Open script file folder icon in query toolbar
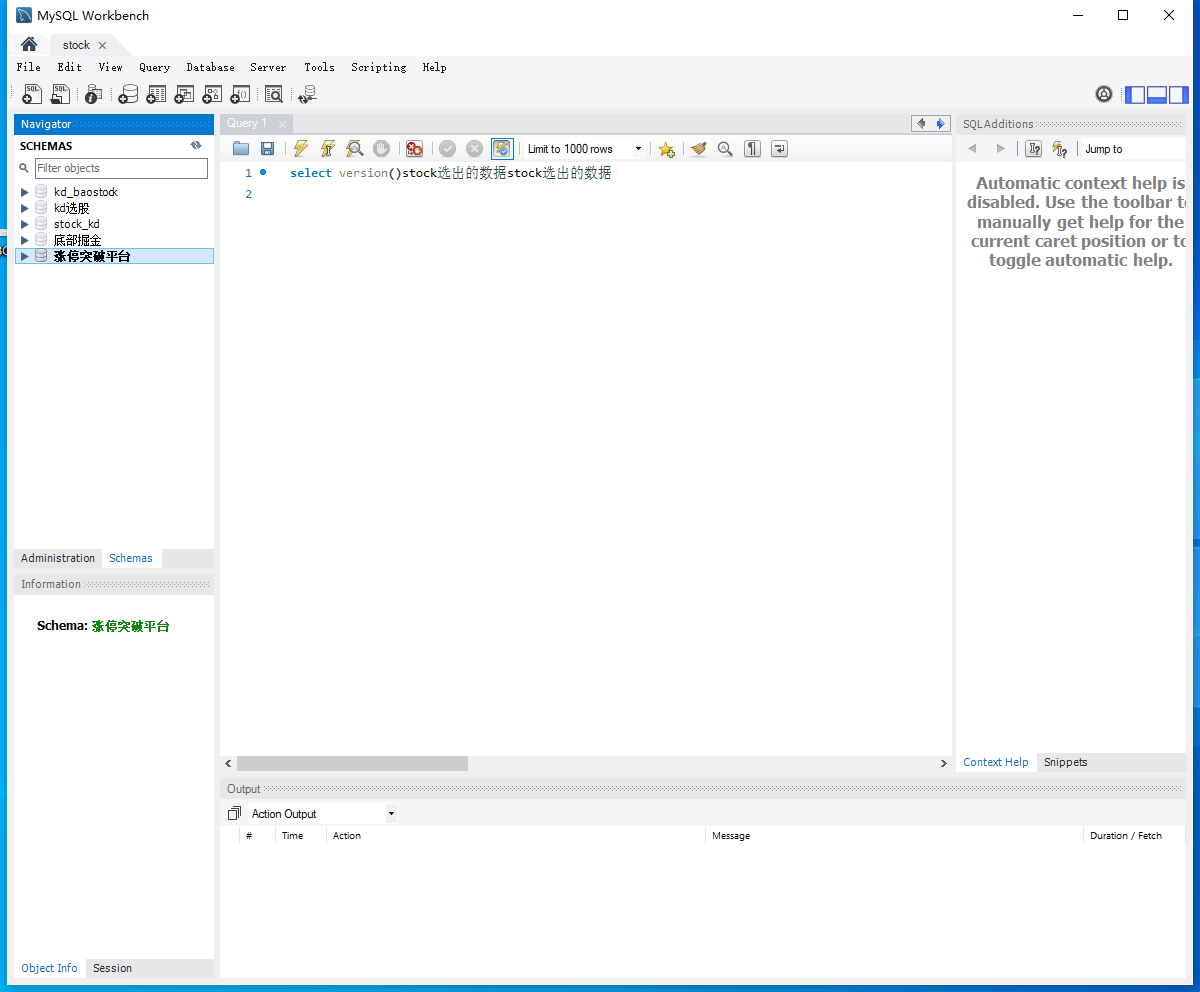 (x=241, y=149)
